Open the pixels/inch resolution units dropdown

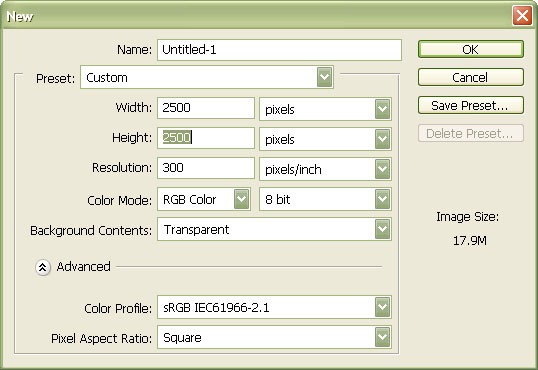pos(325,169)
